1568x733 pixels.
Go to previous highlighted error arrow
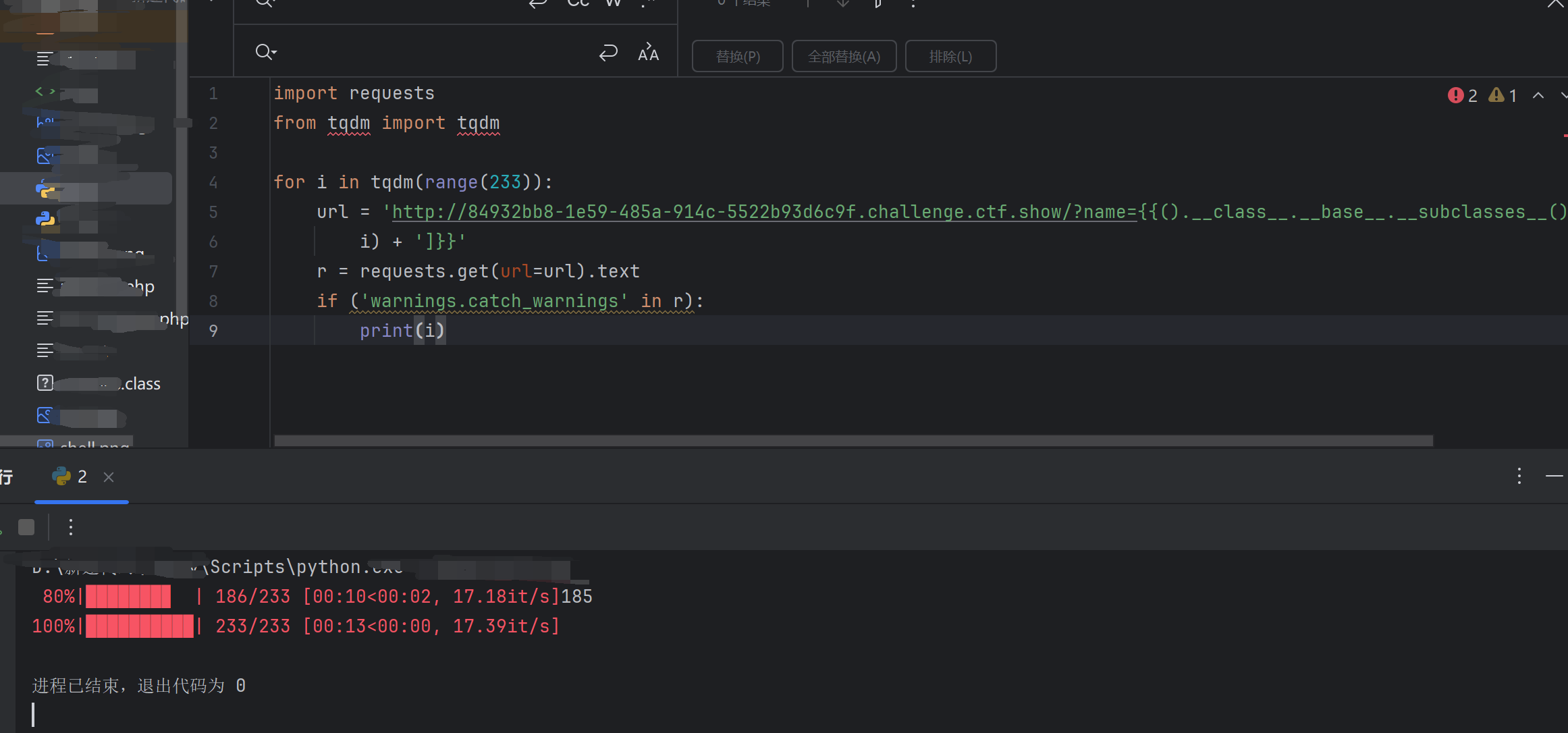point(1538,96)
